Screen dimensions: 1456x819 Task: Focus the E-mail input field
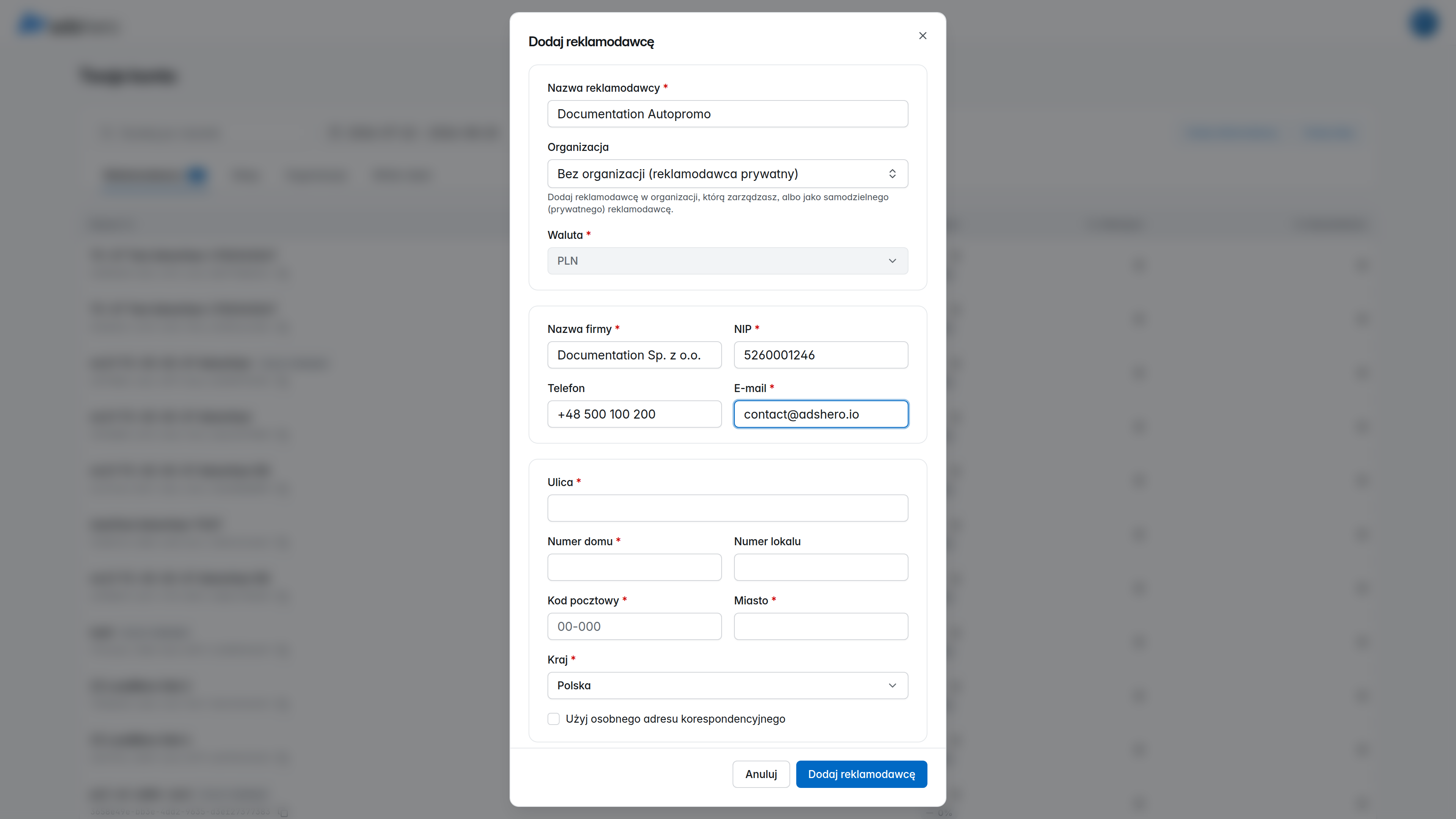pyautogui.click(x=821, y=414)
